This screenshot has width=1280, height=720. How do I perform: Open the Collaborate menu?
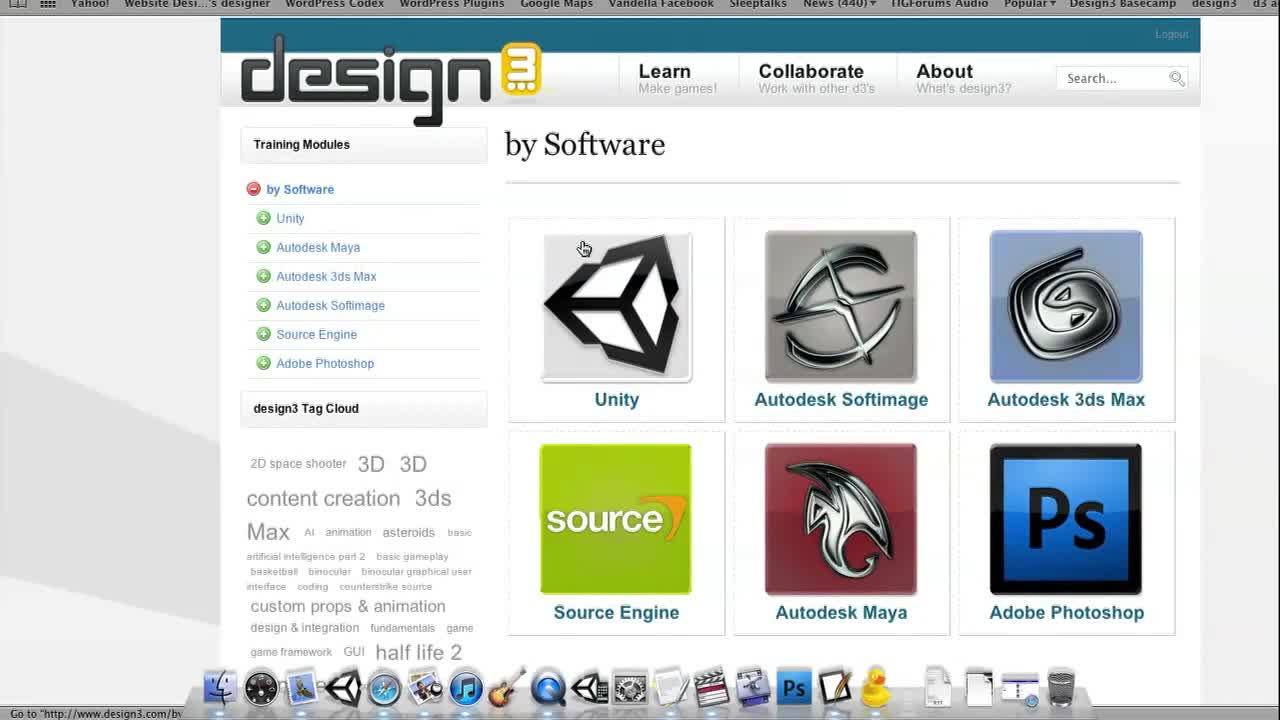coord(810,71)
